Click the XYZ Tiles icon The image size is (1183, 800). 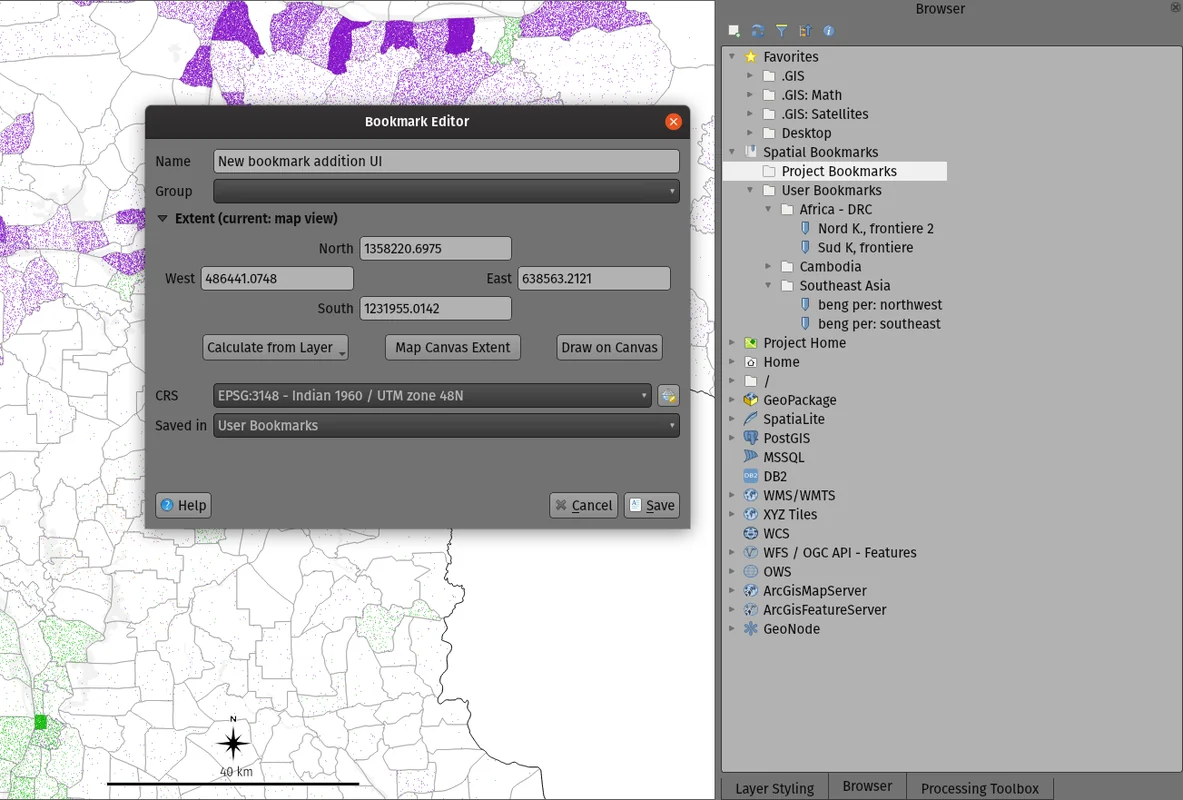click(x=751, y=514)
